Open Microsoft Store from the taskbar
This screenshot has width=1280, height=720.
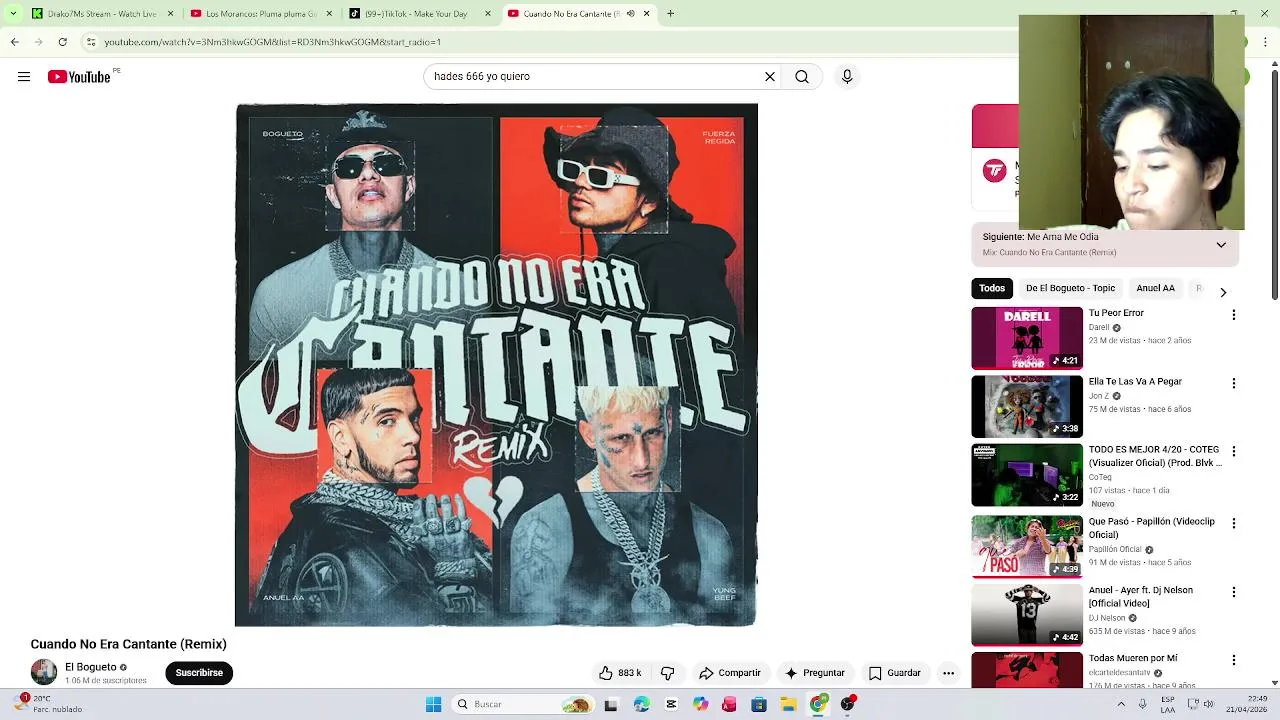point(759,705)
